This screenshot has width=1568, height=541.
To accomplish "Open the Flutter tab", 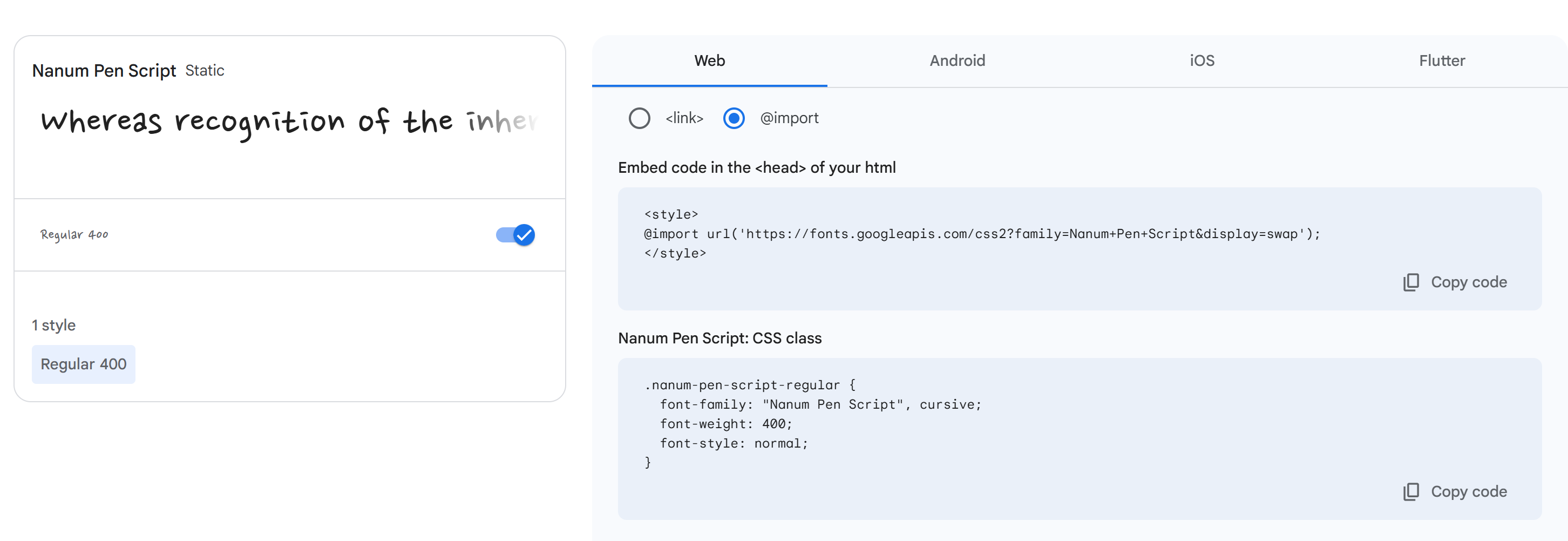I will point(1442,61).
